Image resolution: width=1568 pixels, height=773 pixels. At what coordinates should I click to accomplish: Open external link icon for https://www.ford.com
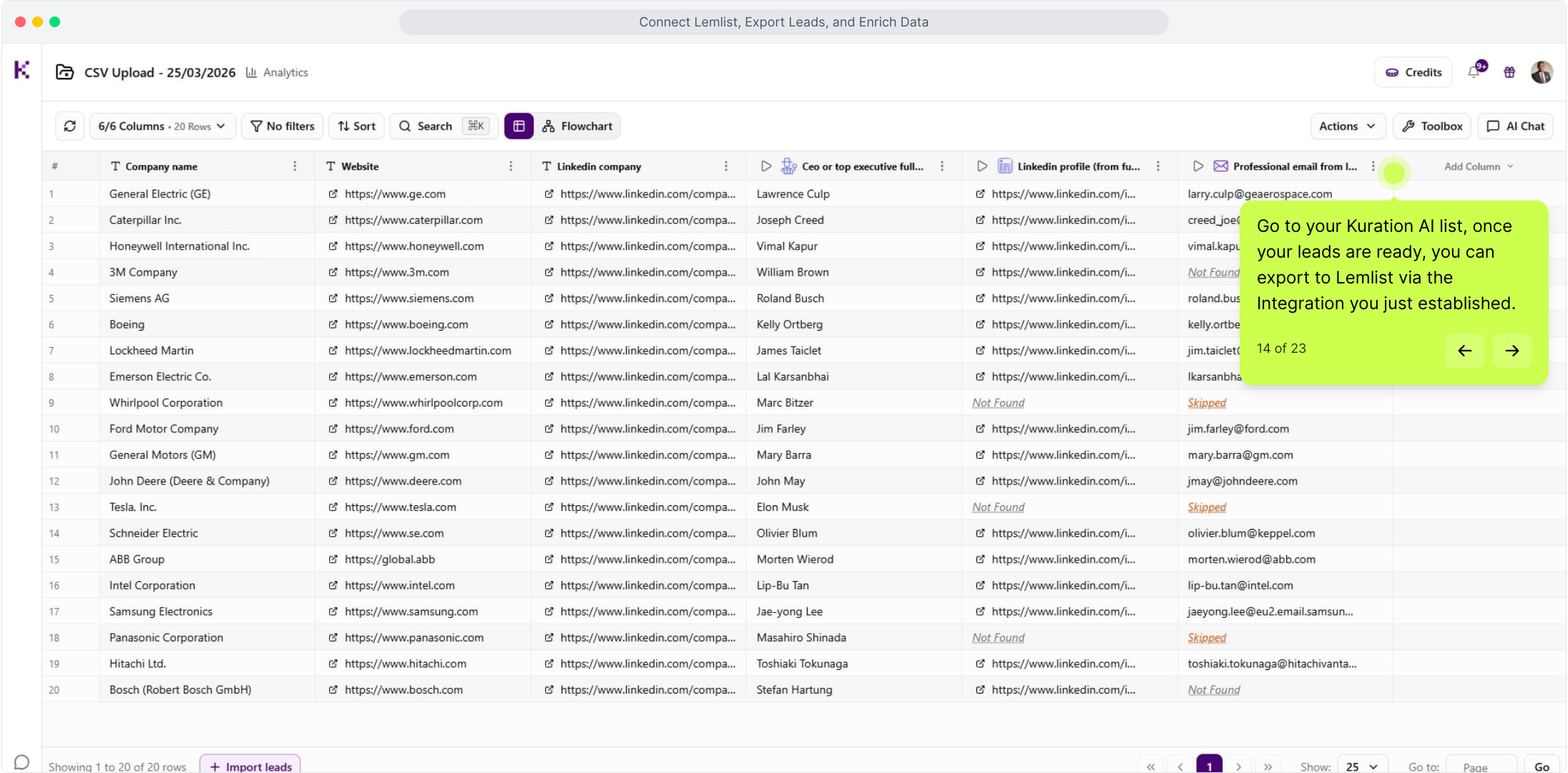click(333, 429)
